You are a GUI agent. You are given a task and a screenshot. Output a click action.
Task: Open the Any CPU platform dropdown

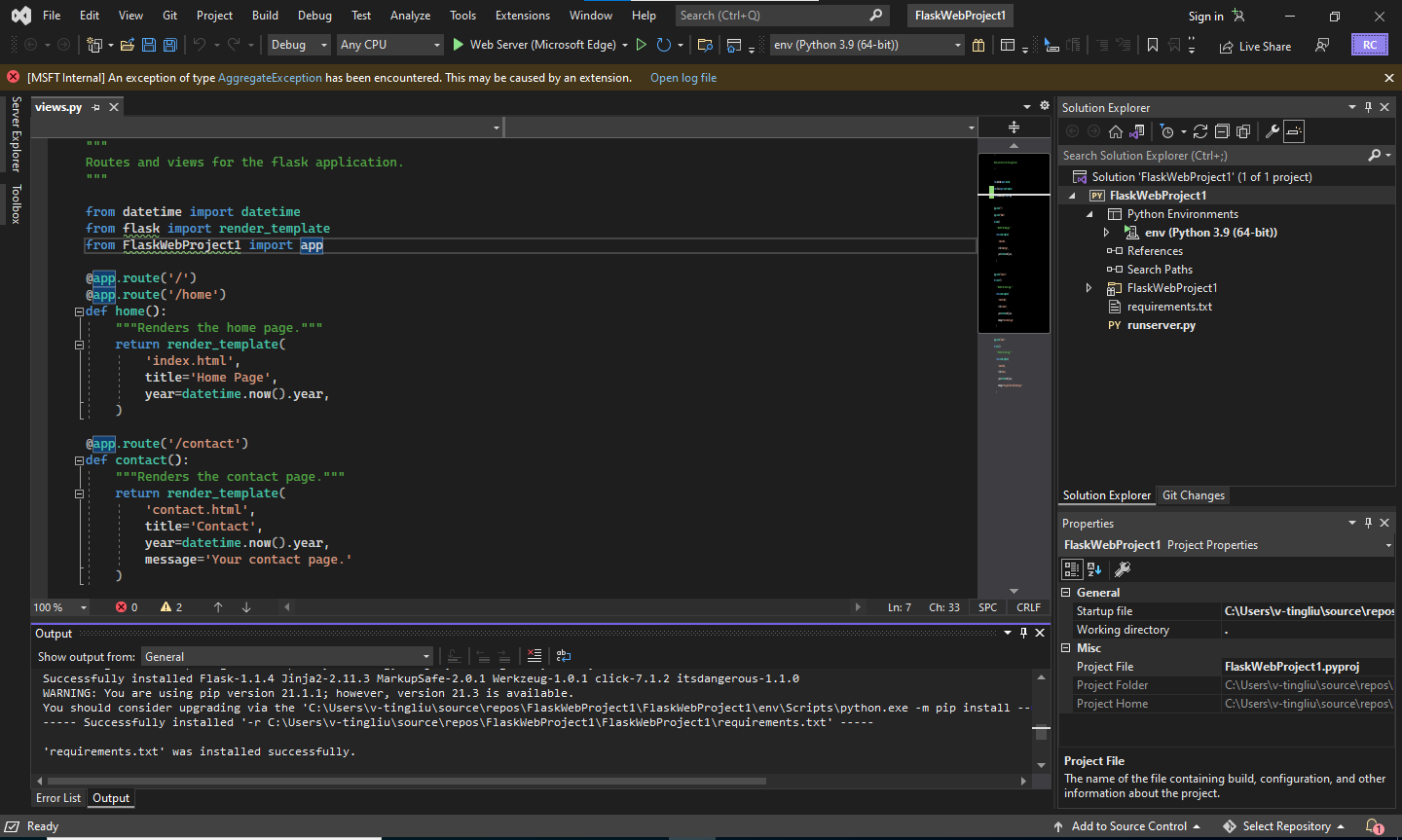[x=389, y=45]
